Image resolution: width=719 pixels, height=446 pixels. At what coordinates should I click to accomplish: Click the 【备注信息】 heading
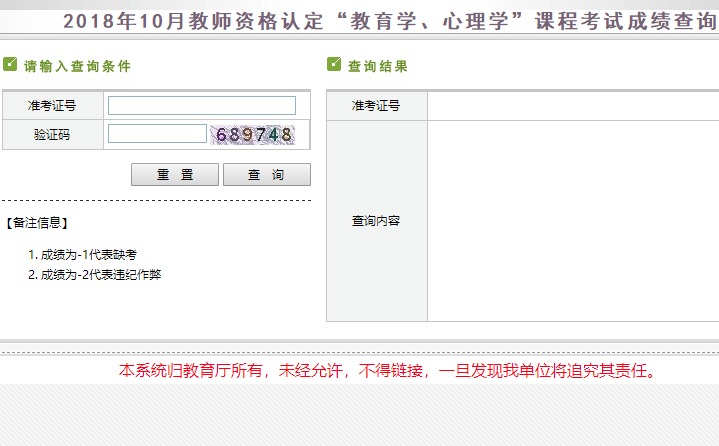click(37, 223)
